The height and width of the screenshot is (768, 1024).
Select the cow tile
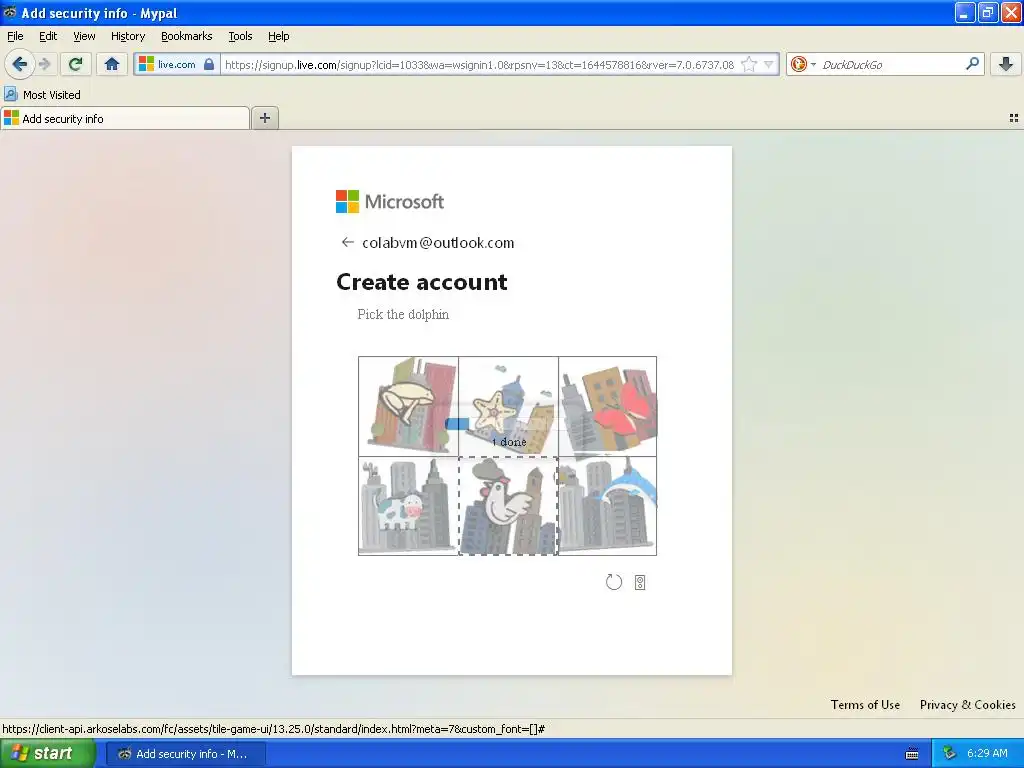[408, 506]
